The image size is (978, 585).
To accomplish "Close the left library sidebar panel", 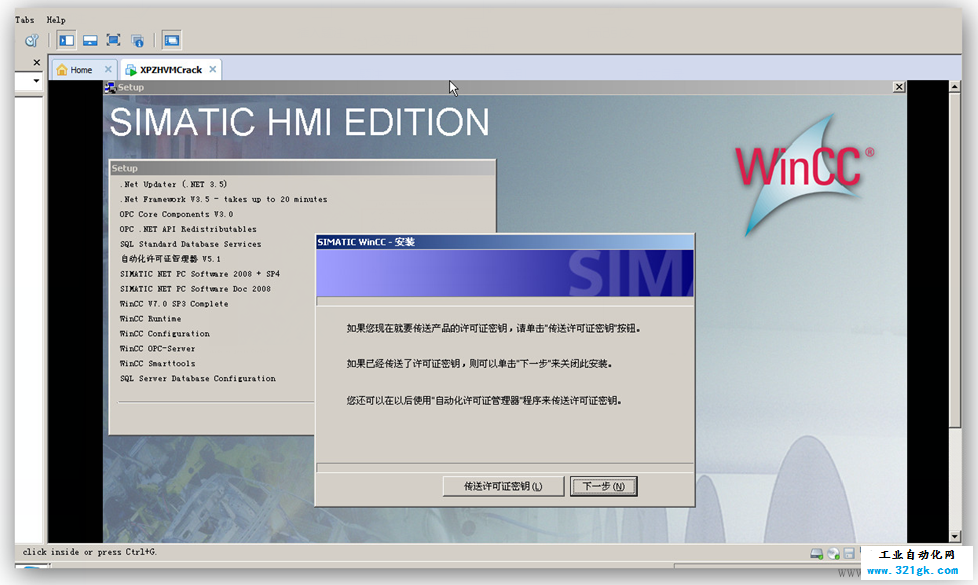I will (x=37, y=62).
